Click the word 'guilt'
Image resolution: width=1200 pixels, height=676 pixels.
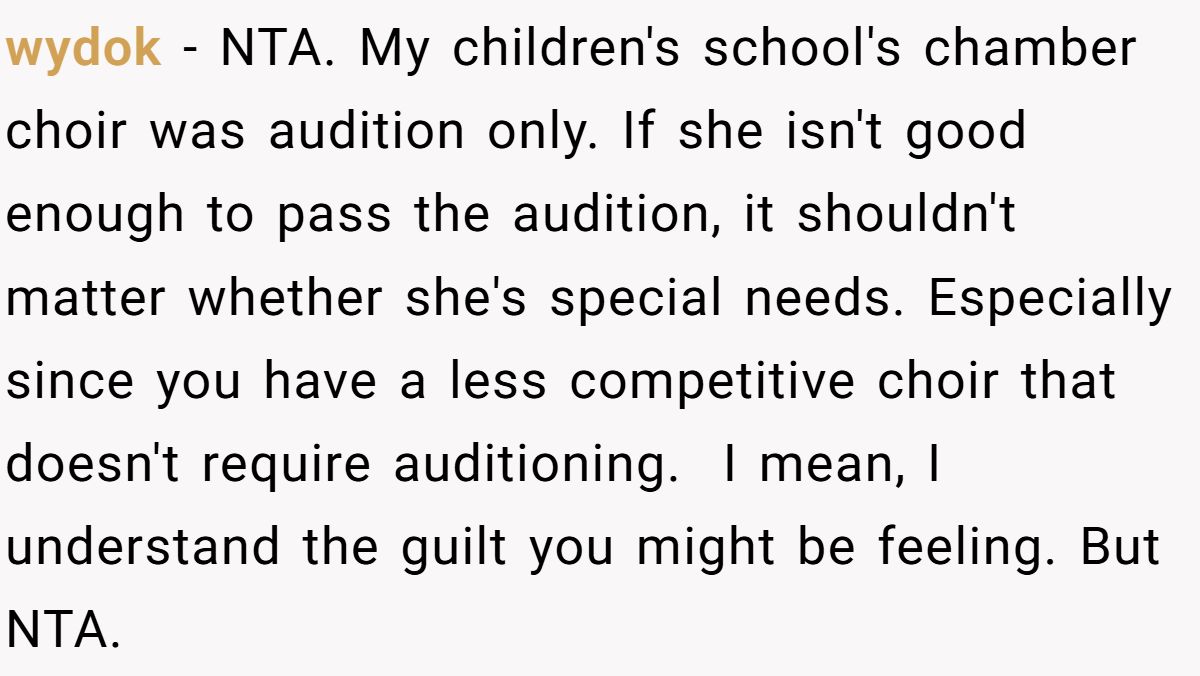coord(459,548)
